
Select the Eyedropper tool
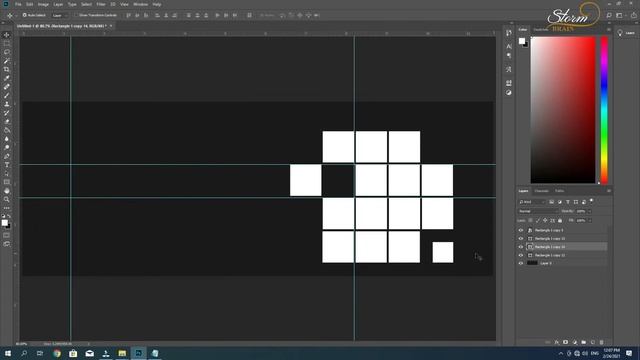[x=7, y=78]
